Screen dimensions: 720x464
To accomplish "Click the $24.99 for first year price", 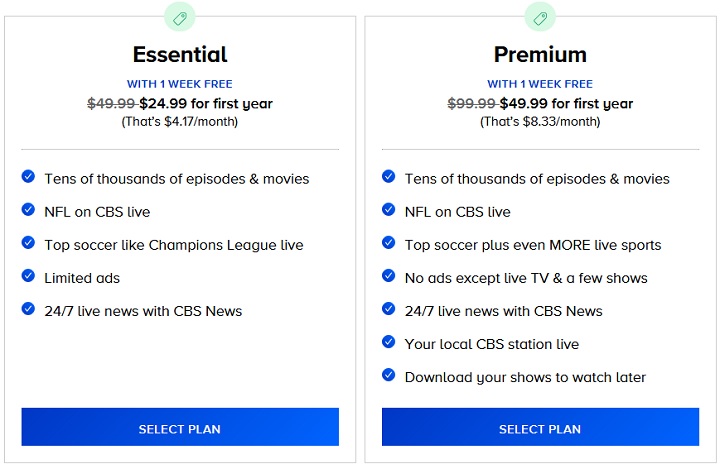I will [206, 104].
